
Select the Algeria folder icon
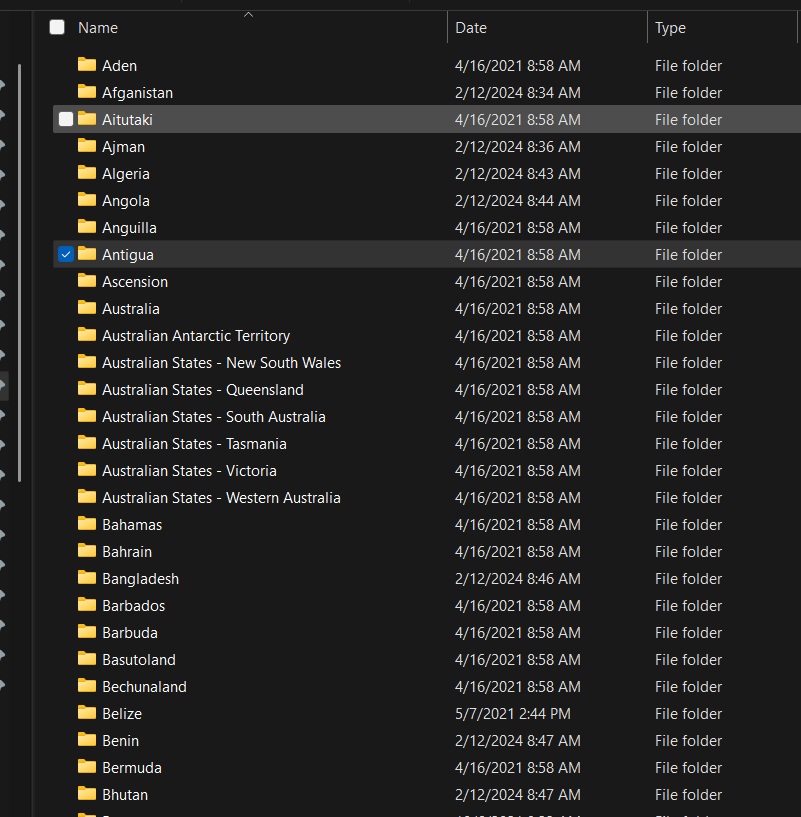[87, 174]
